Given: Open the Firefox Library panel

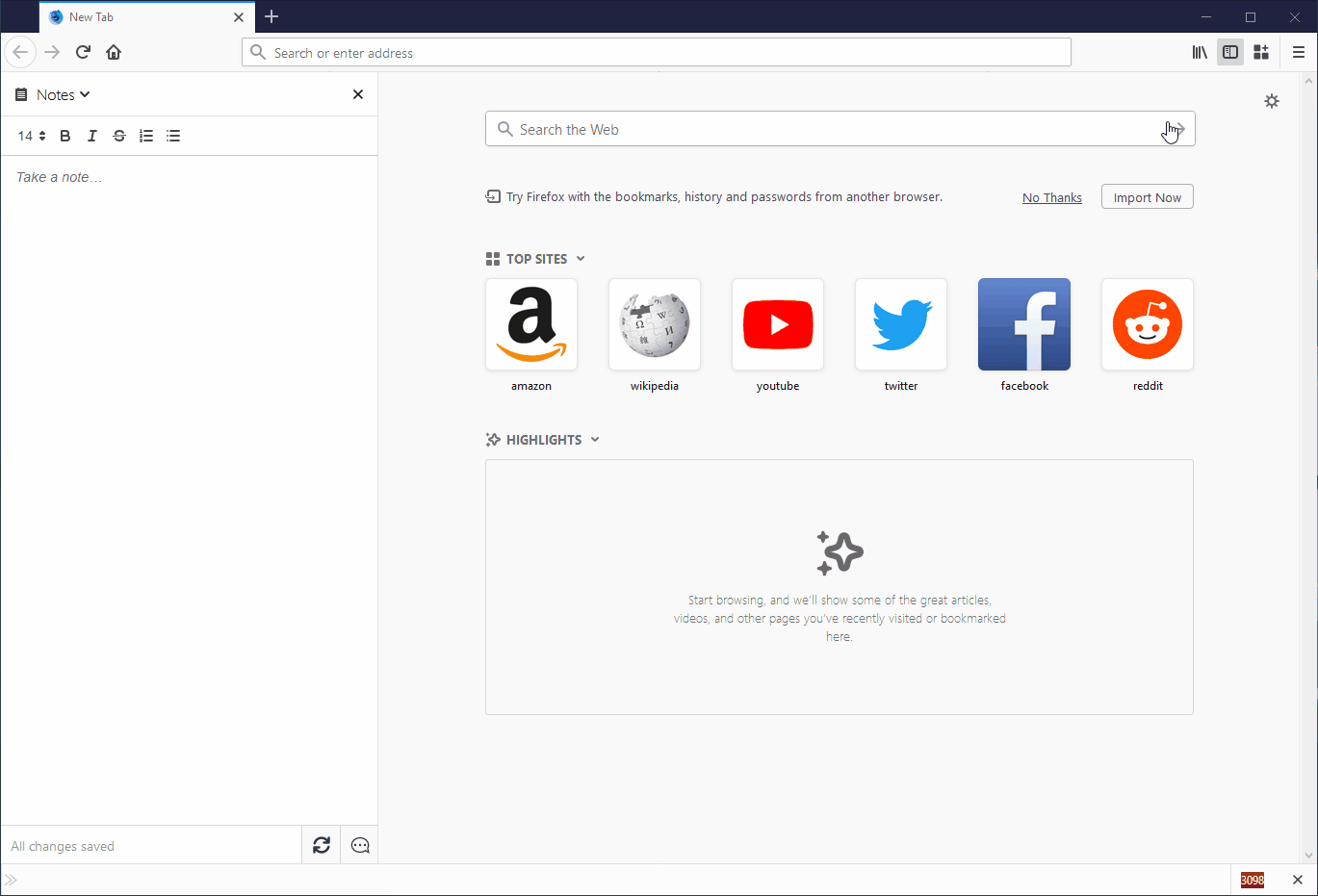Looking at the screenshot, I should click(1199, 52).
